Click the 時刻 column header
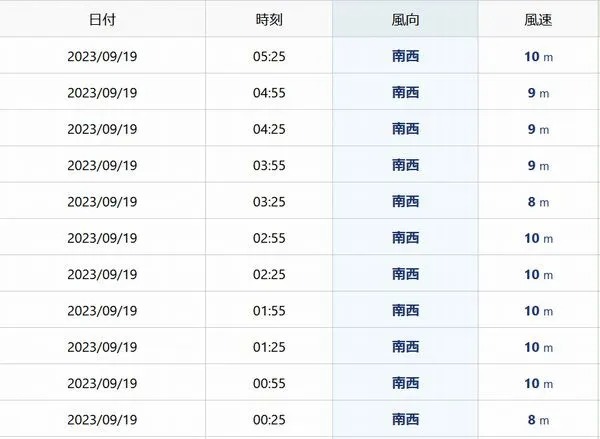 [270, 20]
